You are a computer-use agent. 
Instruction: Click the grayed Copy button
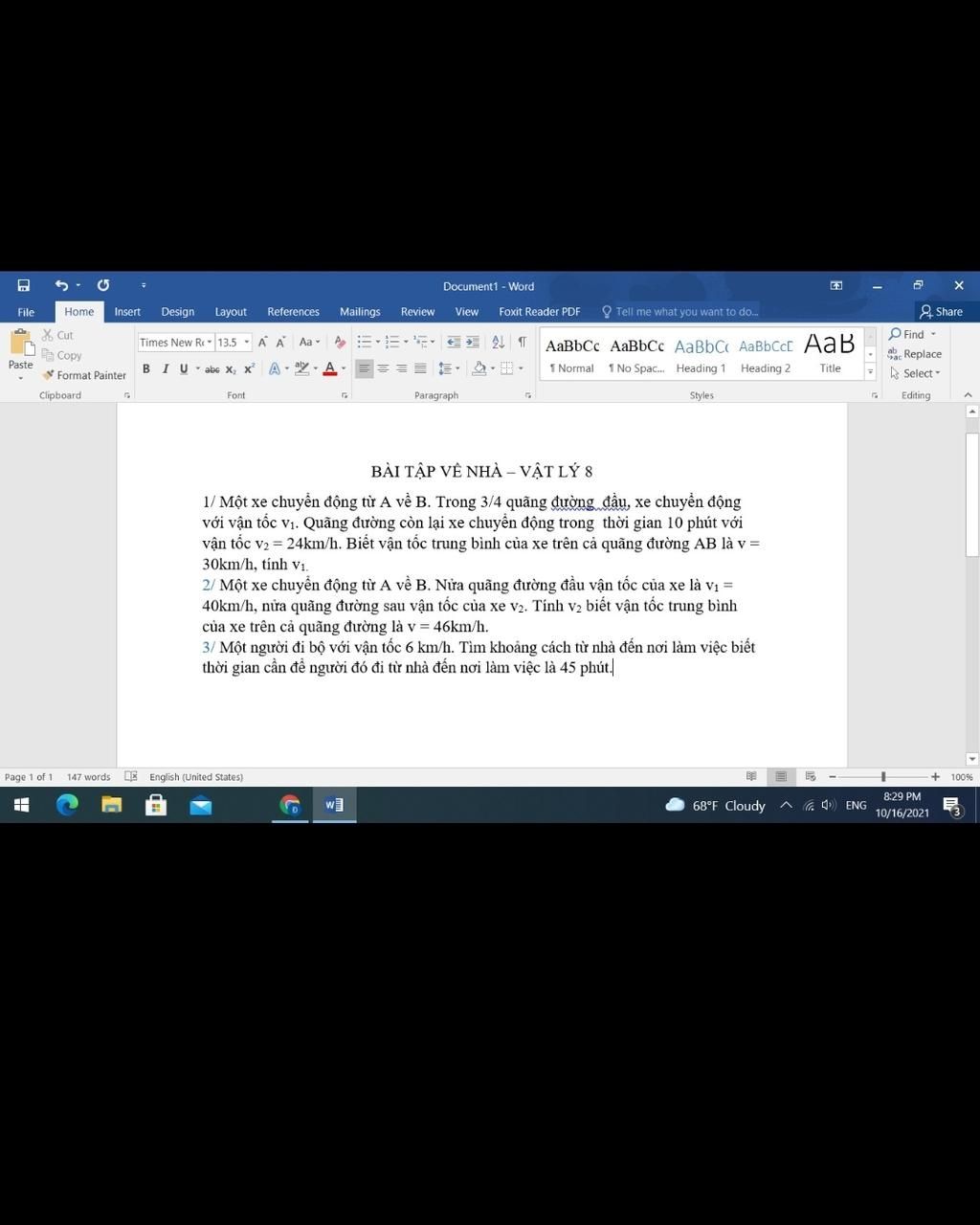click(62, 355)
